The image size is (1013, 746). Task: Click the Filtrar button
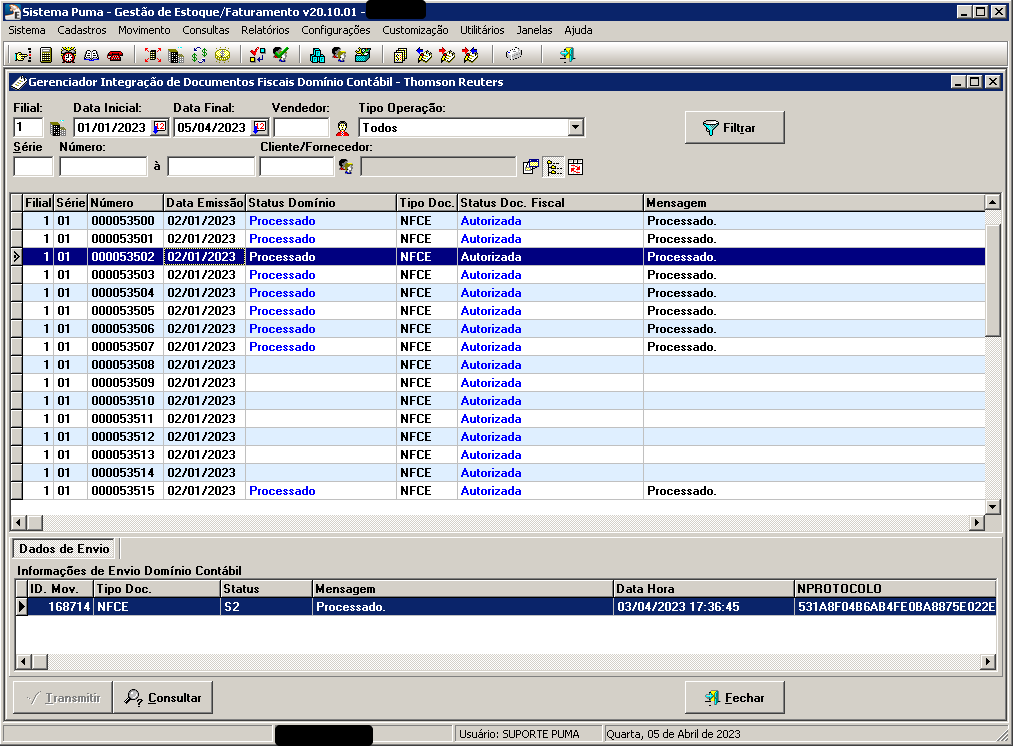point(734,128)
